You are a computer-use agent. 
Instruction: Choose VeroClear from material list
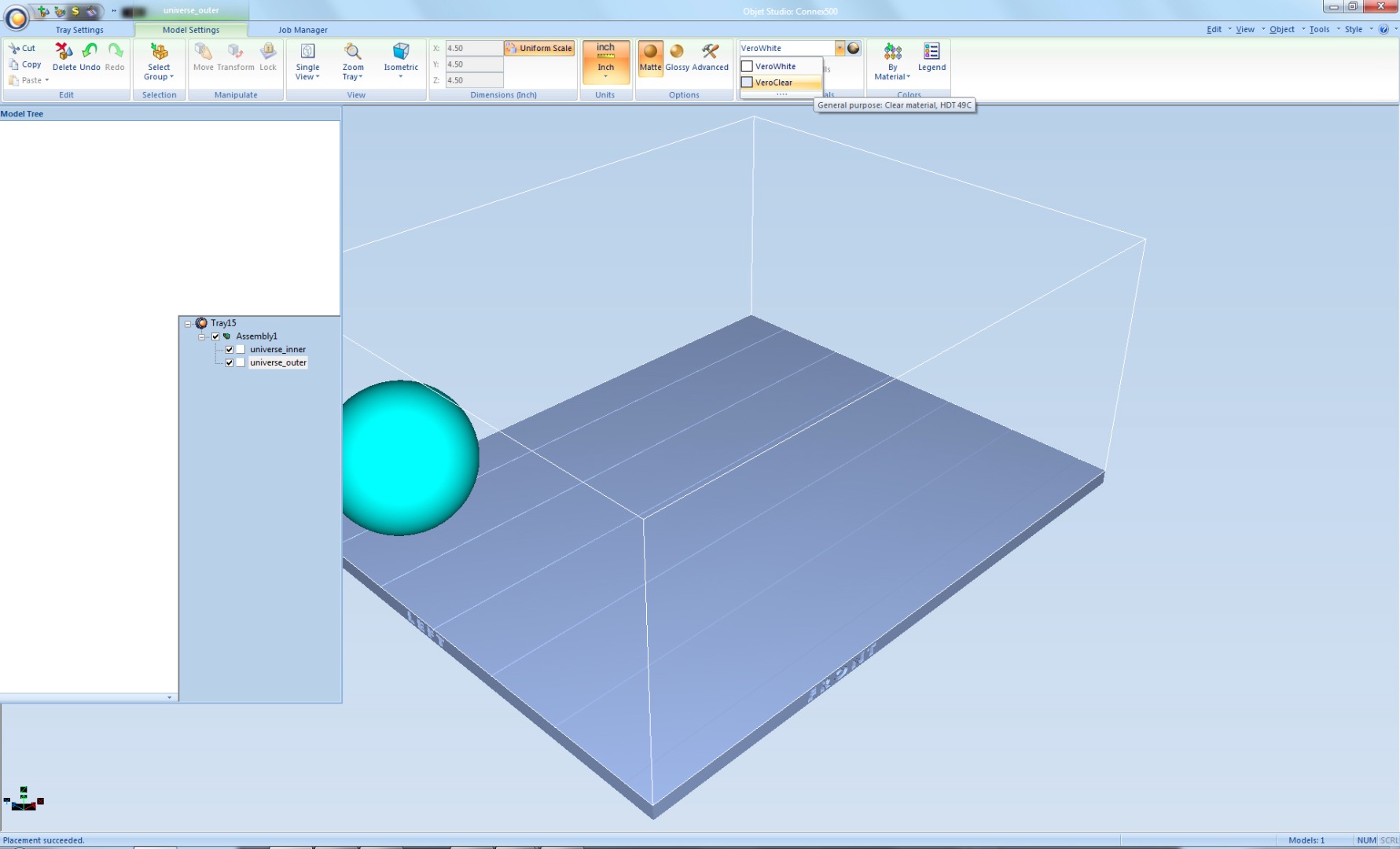click(781, 82)
